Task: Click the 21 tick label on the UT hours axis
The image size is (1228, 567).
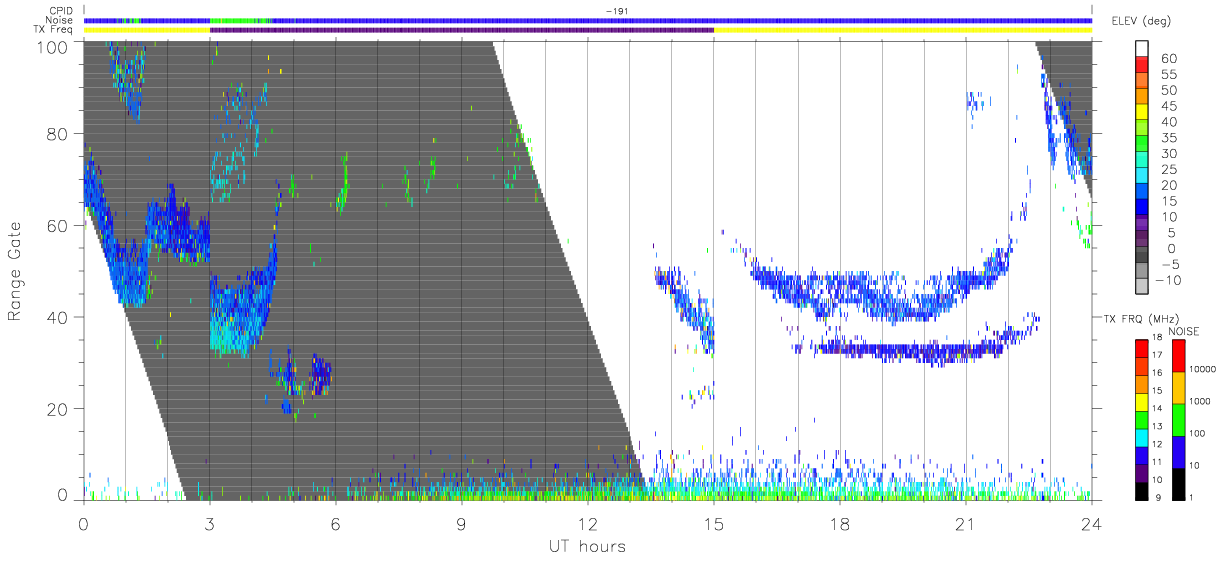Action: [x=966, y=523]
